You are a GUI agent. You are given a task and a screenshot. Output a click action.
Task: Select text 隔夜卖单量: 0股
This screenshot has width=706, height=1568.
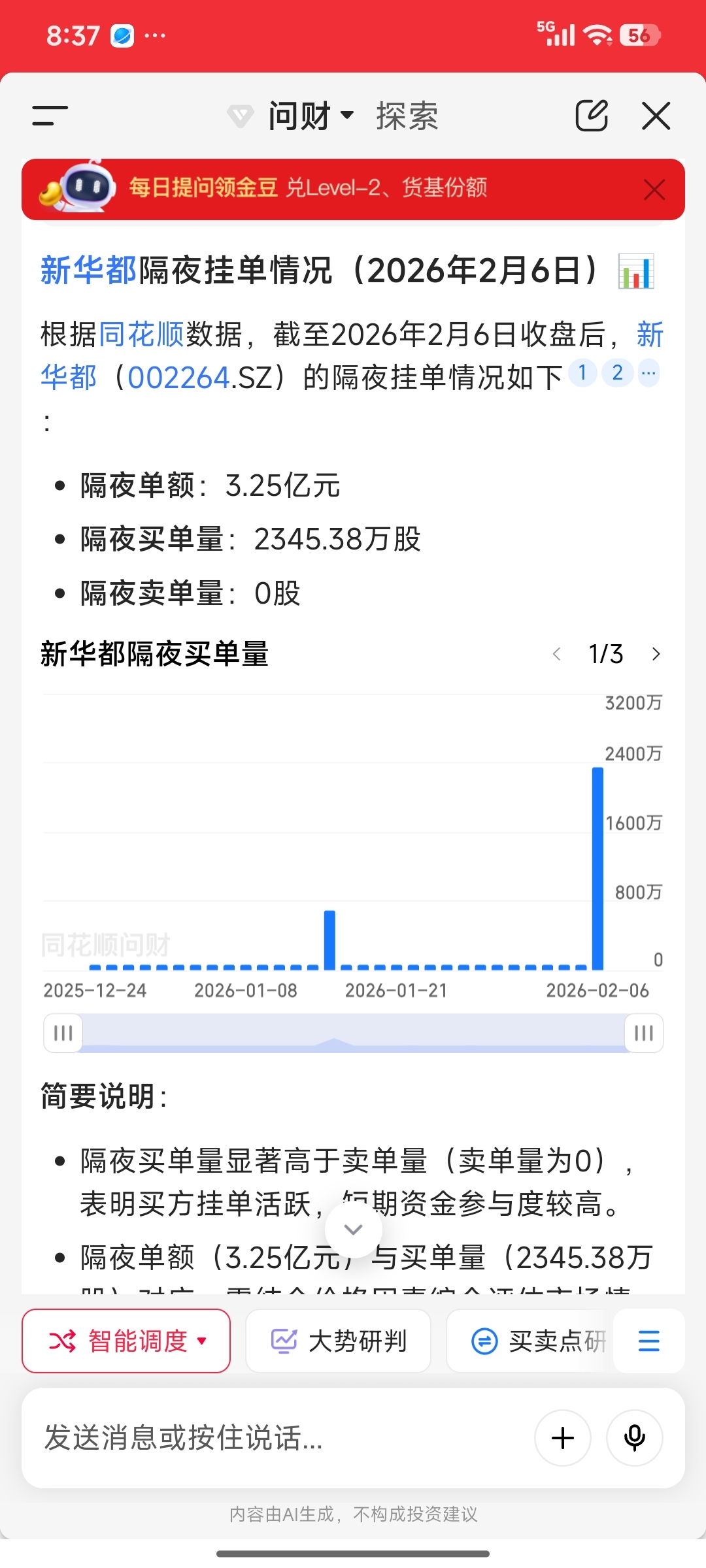[190, 593]
